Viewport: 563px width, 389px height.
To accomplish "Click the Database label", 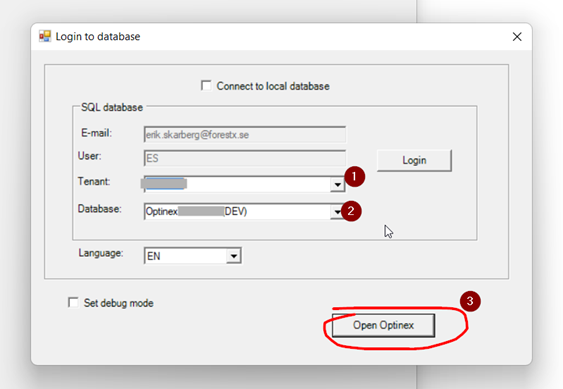I will [x=99, y=209].
